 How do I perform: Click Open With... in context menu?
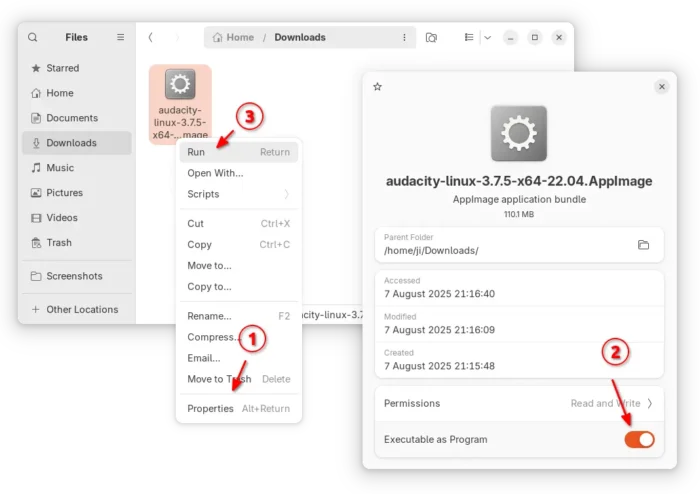[x=215, y=173]
